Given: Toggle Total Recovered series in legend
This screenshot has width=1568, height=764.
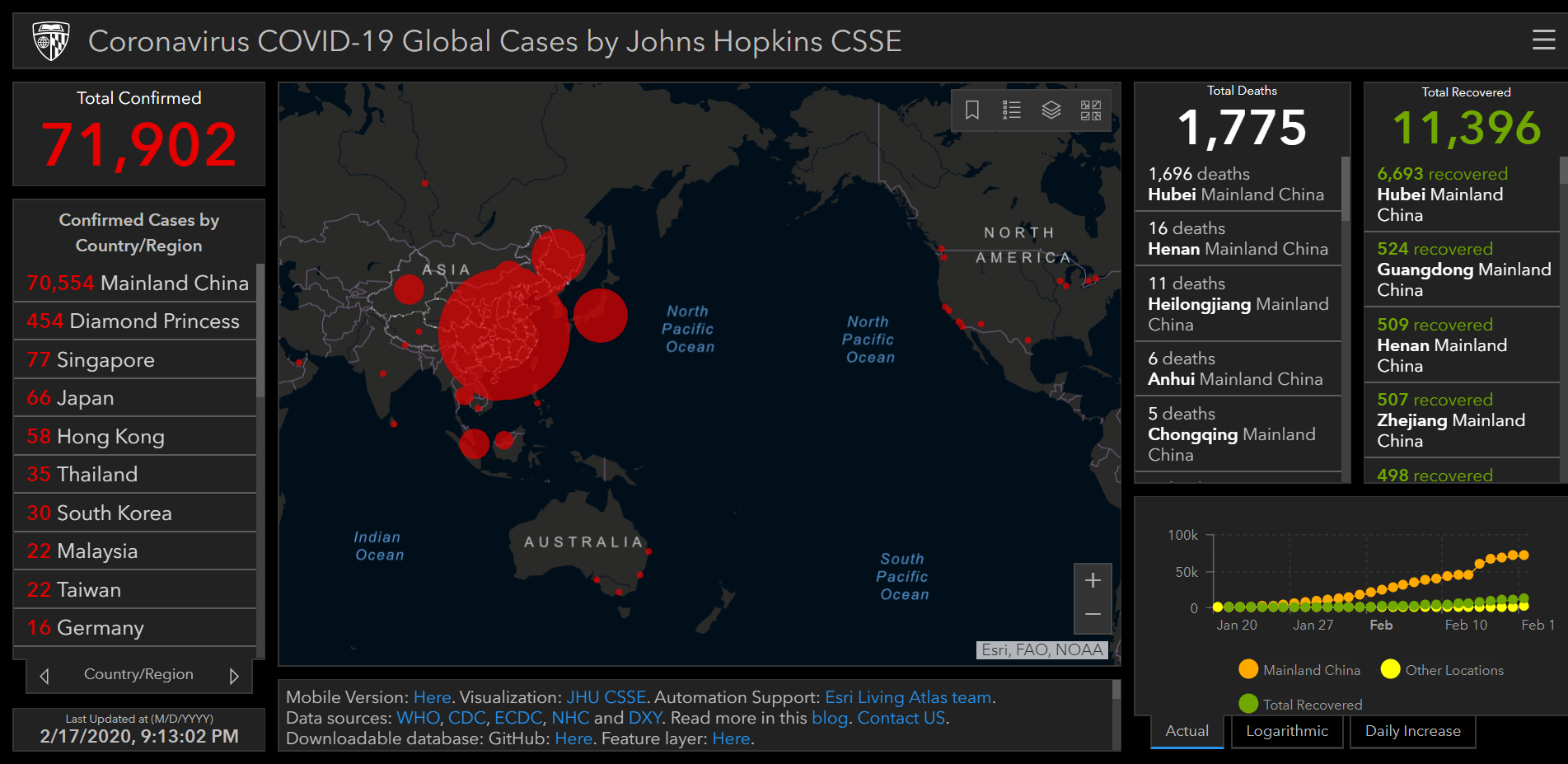Looking at the screenshot, I should click(x=1300, y=704).
